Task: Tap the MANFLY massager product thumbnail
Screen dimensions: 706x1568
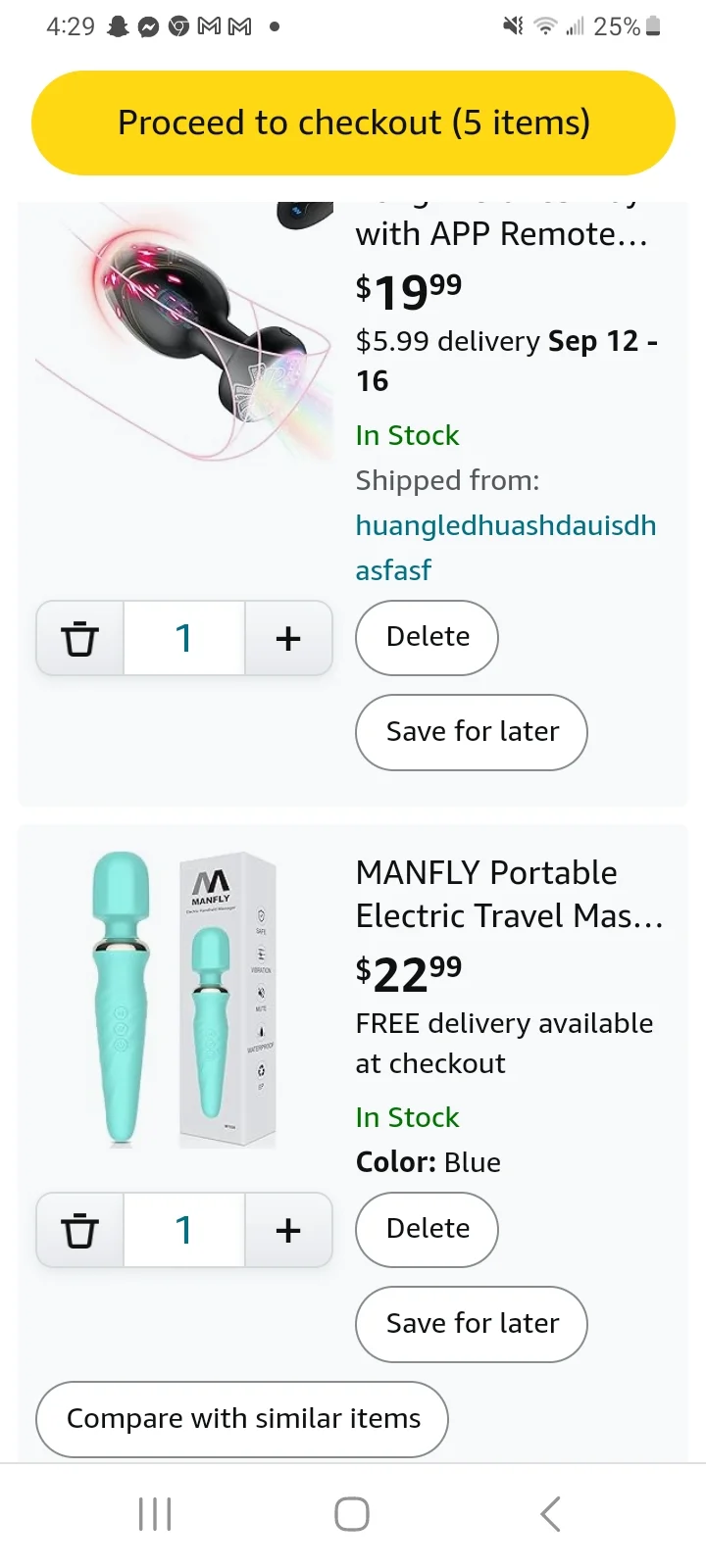Action: point(184,1000)
